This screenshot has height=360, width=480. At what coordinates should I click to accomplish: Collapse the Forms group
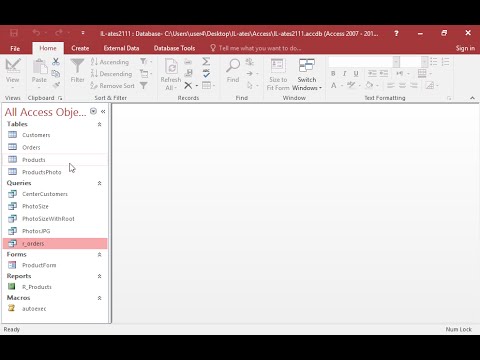99,255
